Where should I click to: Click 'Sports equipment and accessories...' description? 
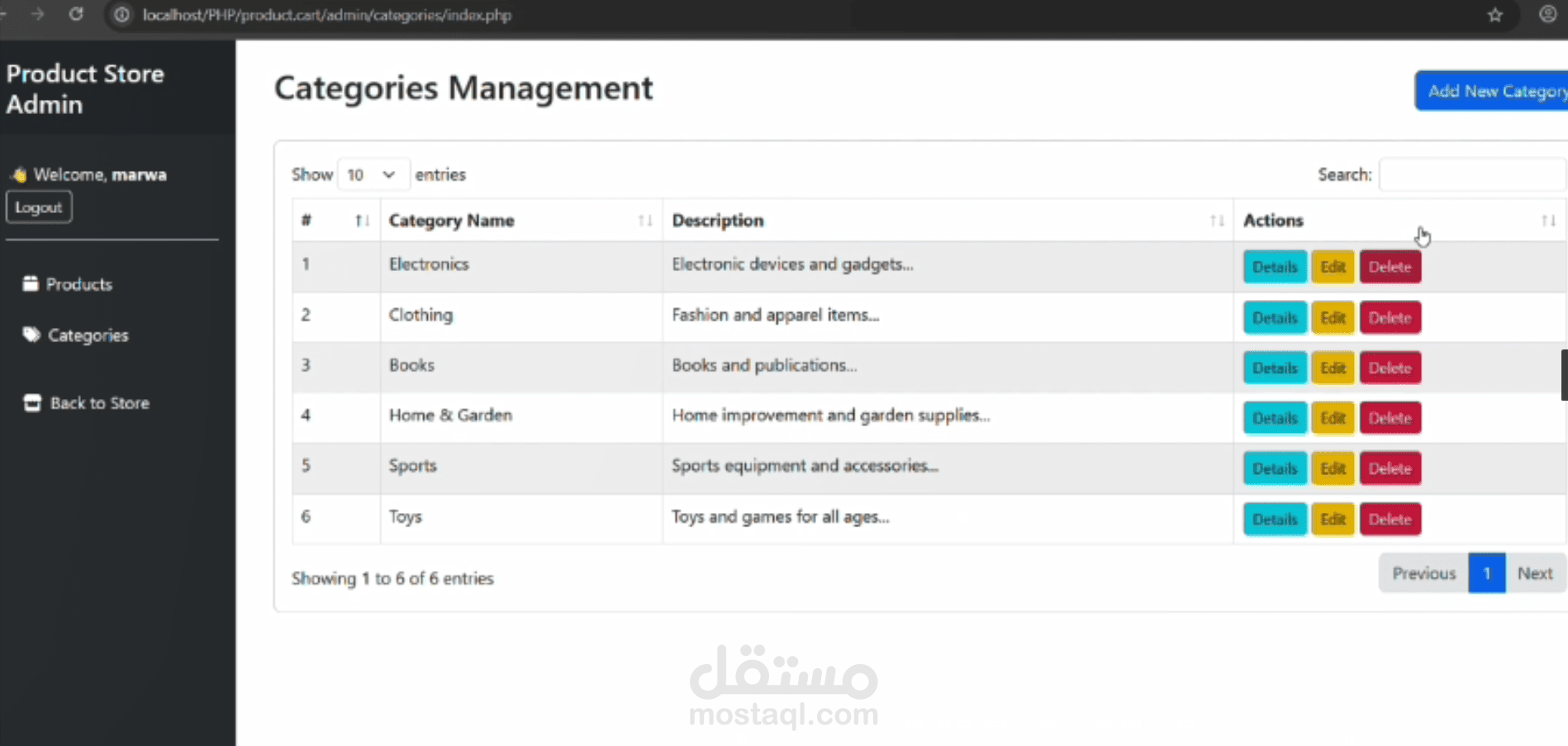[x=805, y=466]
